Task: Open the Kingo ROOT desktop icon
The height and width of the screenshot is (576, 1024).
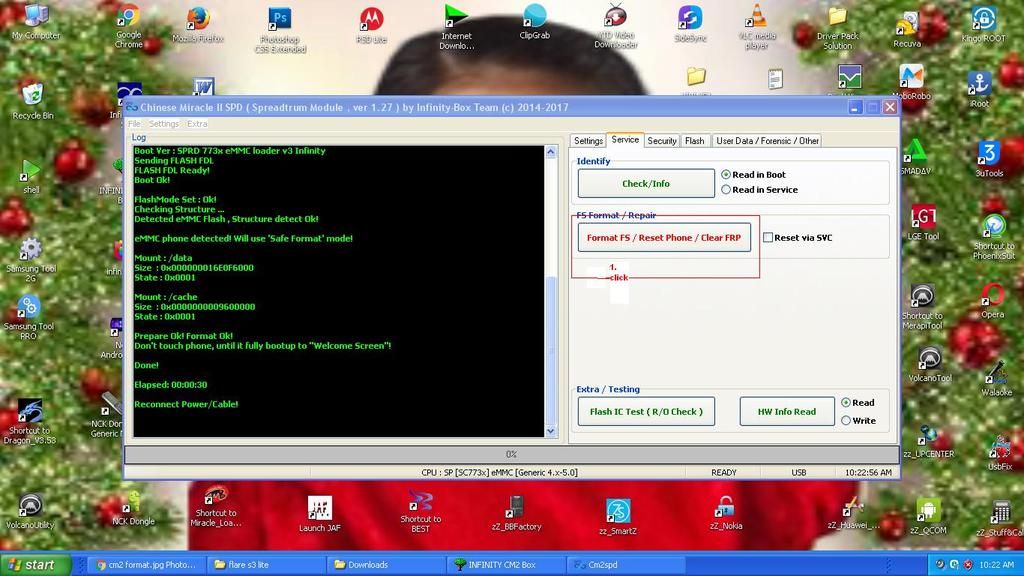Action: pos(983,19)
